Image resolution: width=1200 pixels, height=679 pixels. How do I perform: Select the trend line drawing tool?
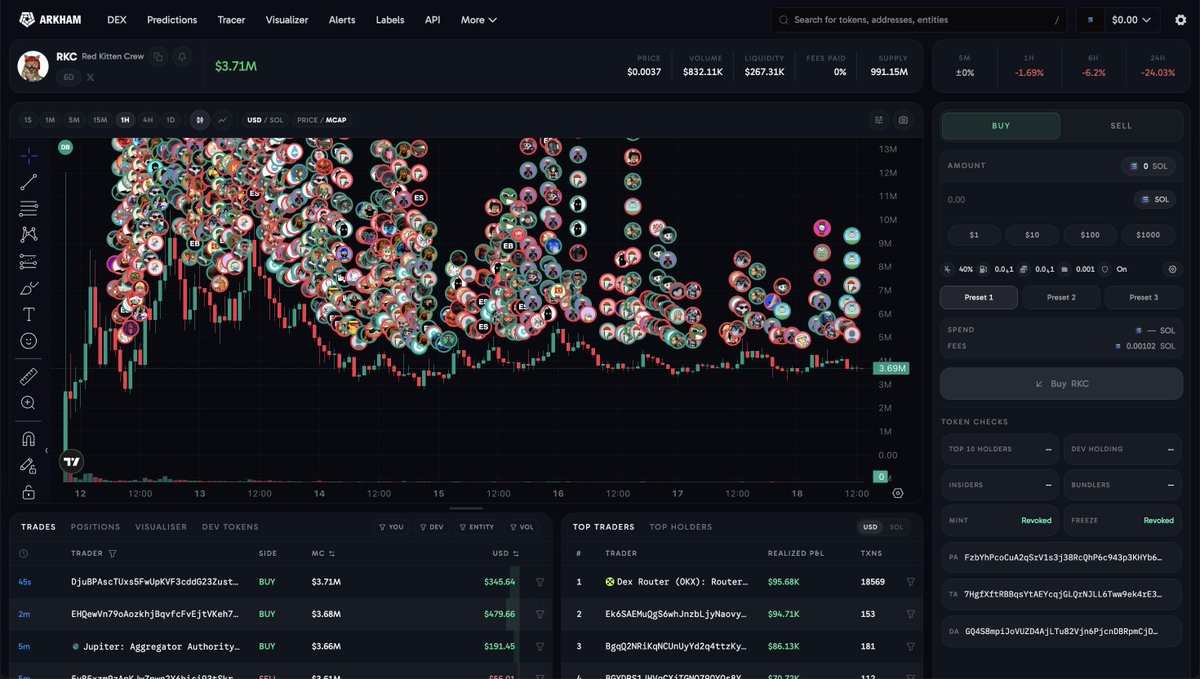click(28, 182)
